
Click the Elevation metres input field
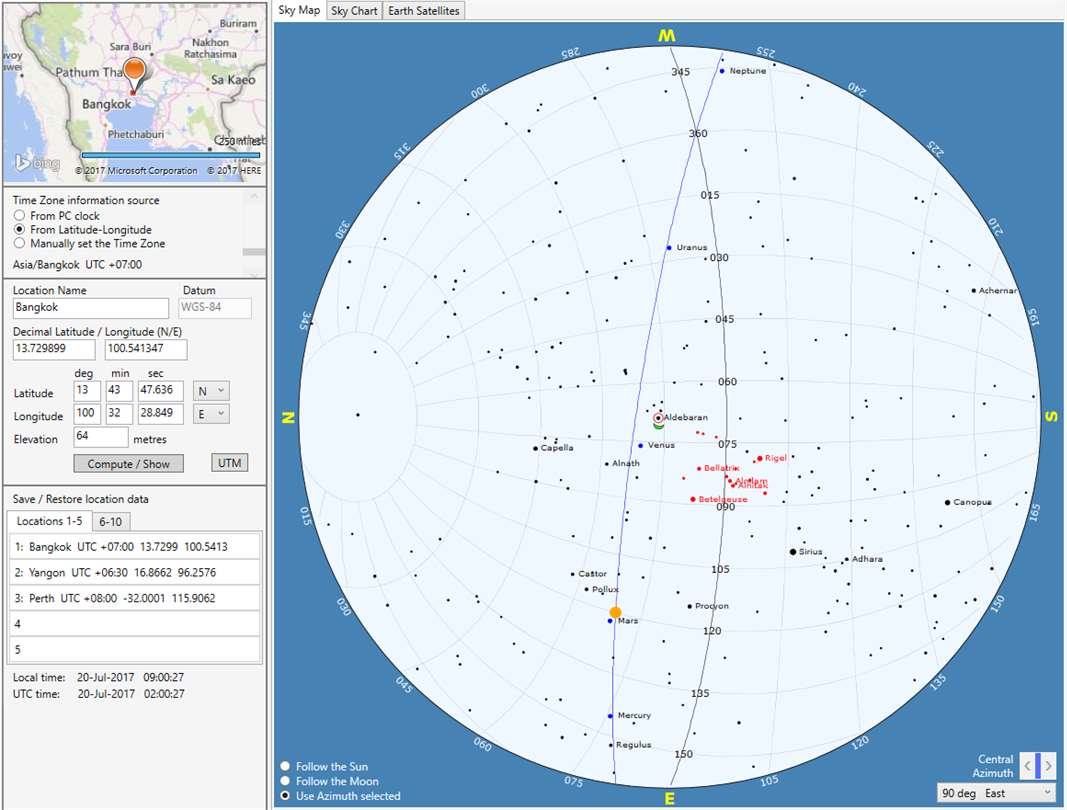(101, 437)
